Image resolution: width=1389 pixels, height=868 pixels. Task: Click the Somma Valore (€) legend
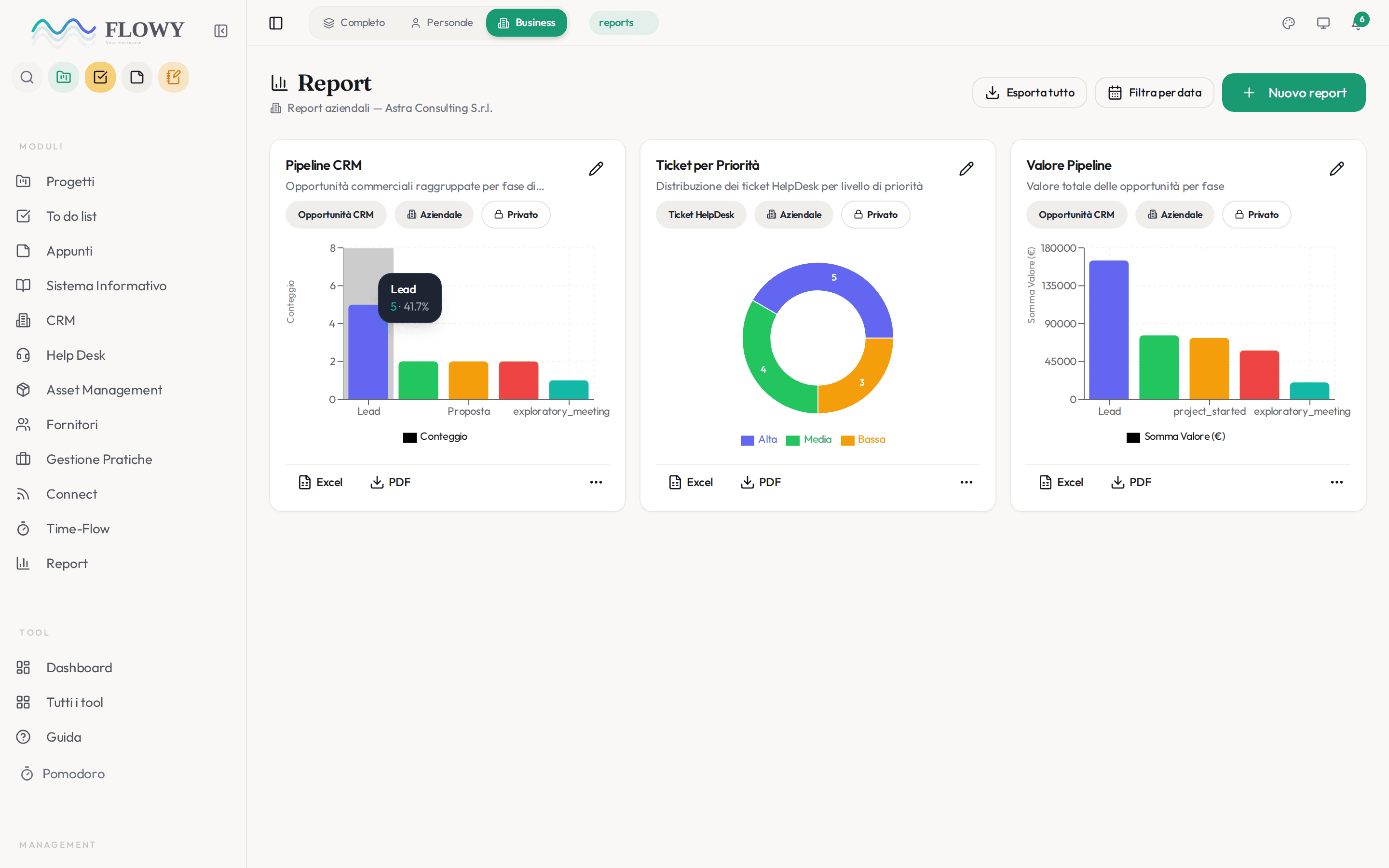coord(1176,437)
